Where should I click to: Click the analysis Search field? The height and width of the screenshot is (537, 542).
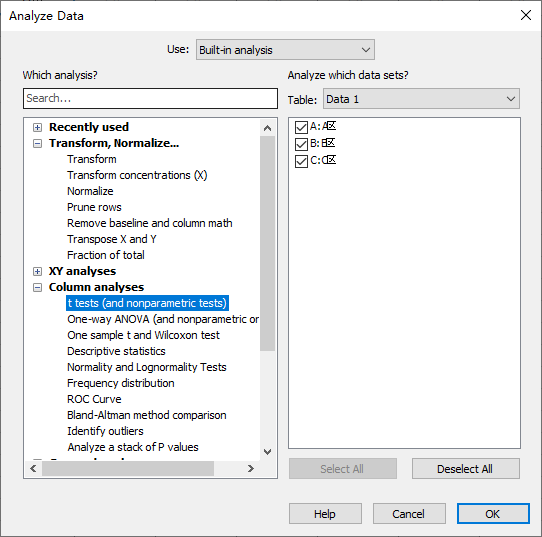[150, 98]
